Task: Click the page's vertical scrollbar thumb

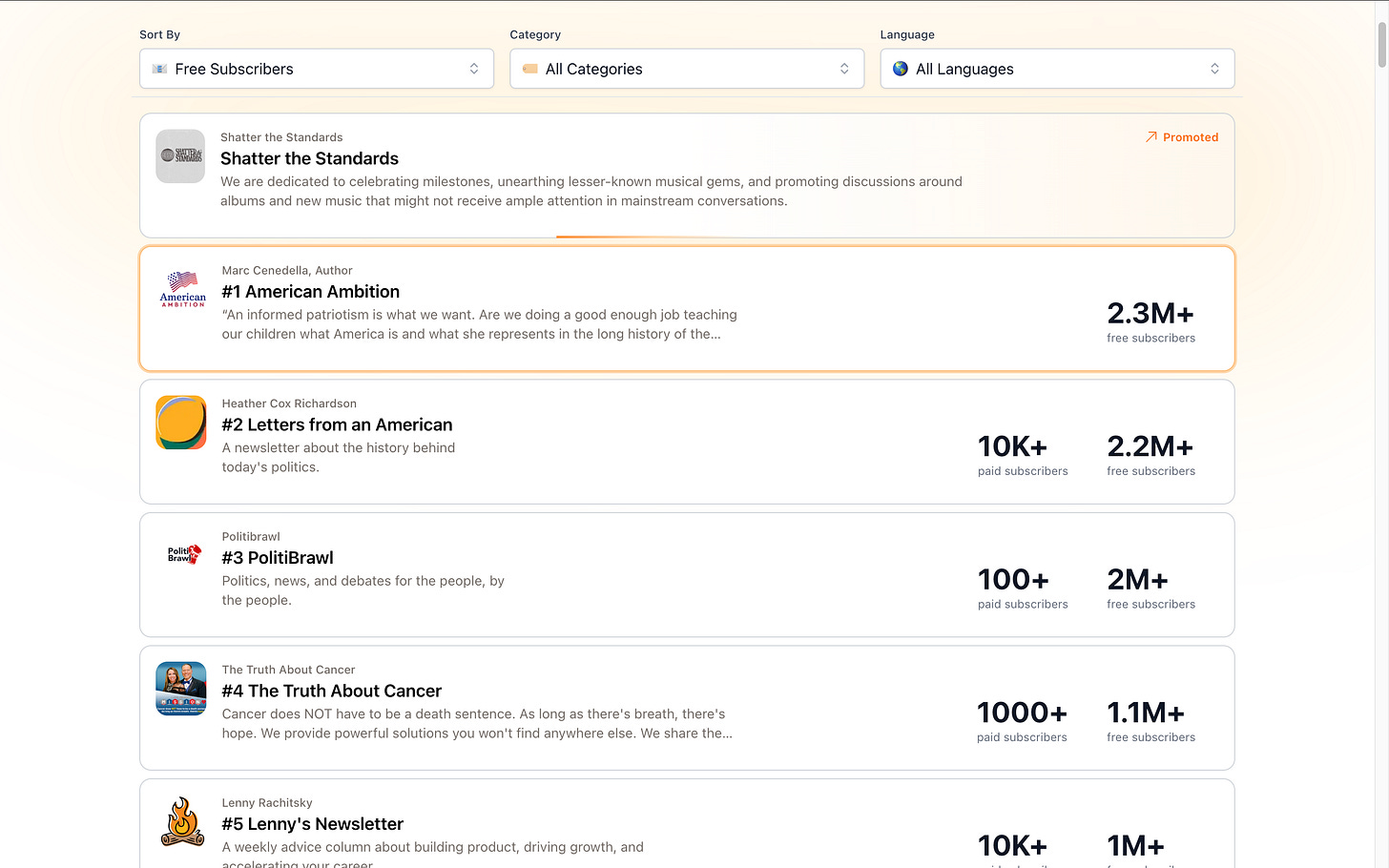Action: pyautogui.click(x=1381, y=45)
